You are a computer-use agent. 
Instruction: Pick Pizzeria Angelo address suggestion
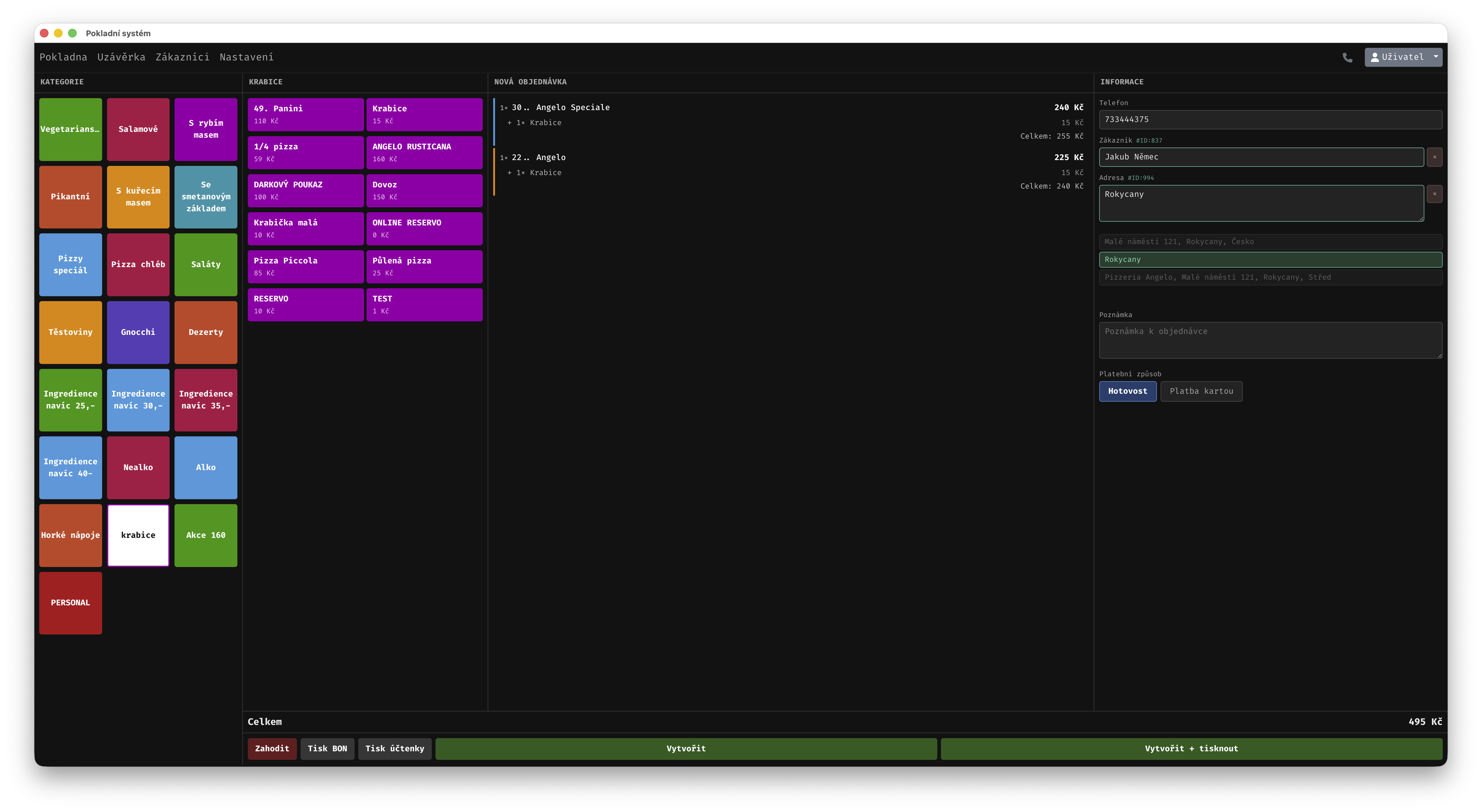point(1270,277)
